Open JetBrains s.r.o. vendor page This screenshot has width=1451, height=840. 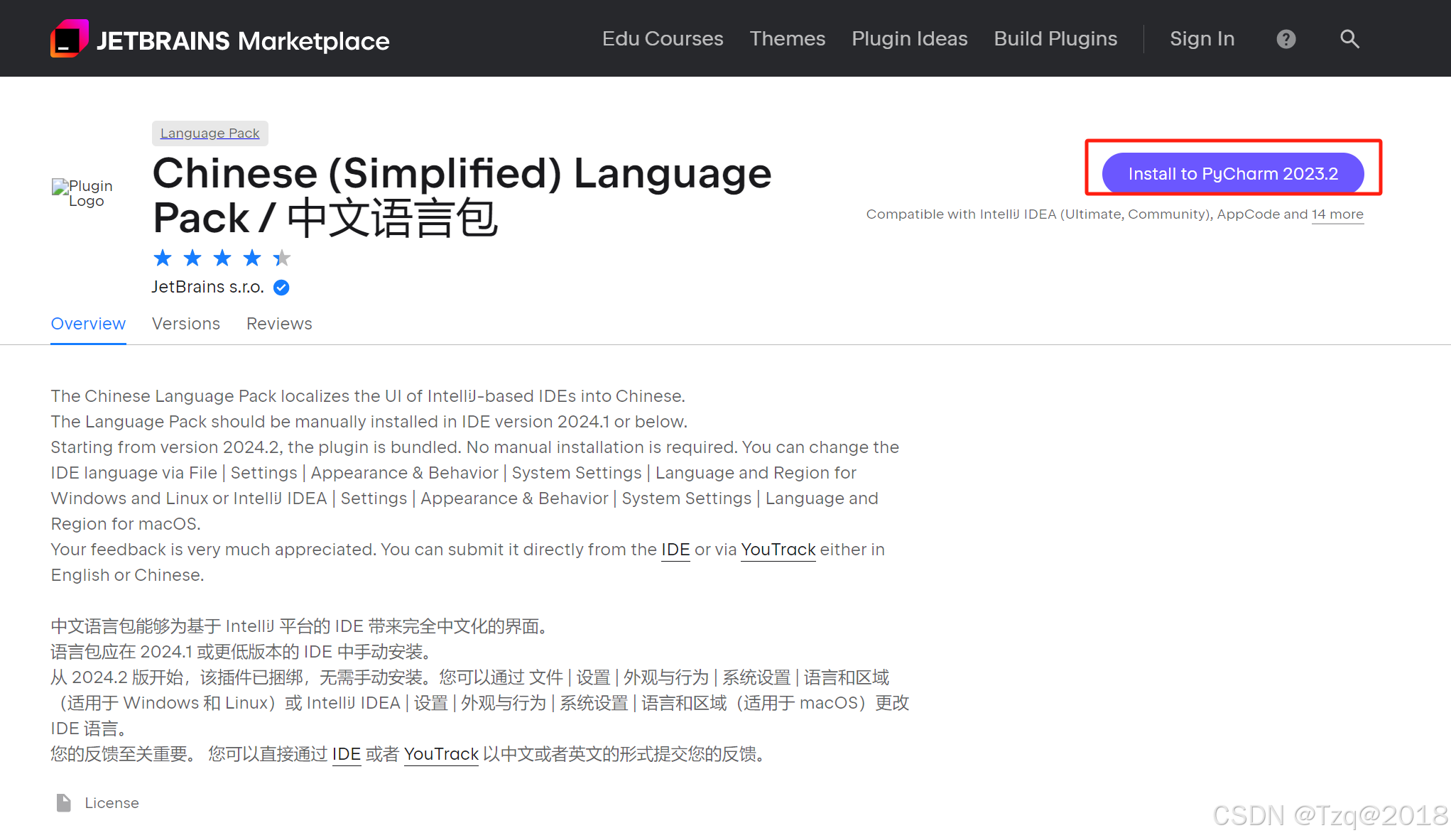[x=207, y=287]
